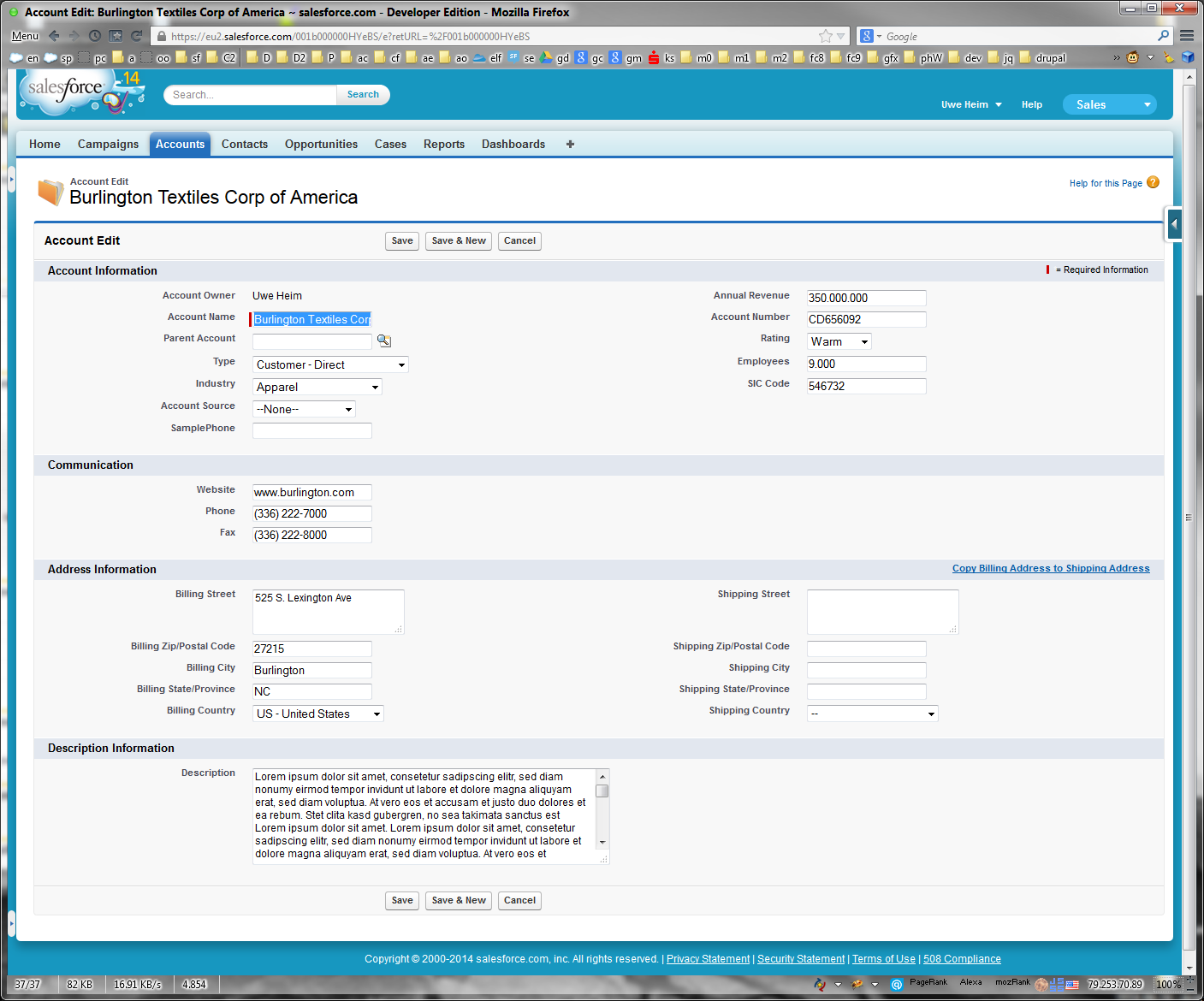1204x1001 pixels.
Task: Open the Type dropdown
Action: [330, 365]
